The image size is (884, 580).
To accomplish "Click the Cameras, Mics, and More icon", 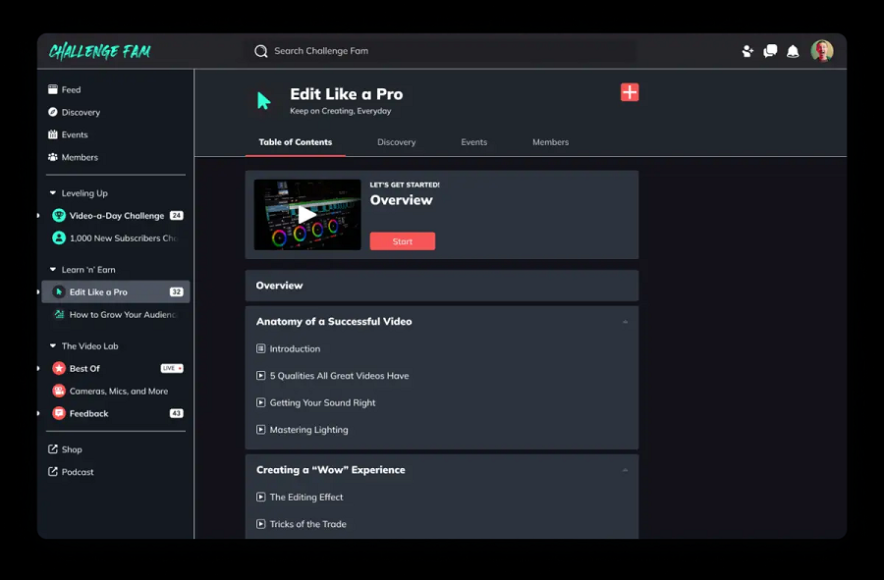I will pyautogui.click(x=59, y=391).
